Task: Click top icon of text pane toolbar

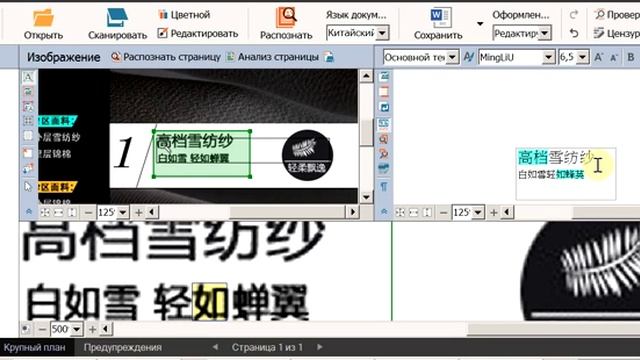Action: [x=384, y=76]
